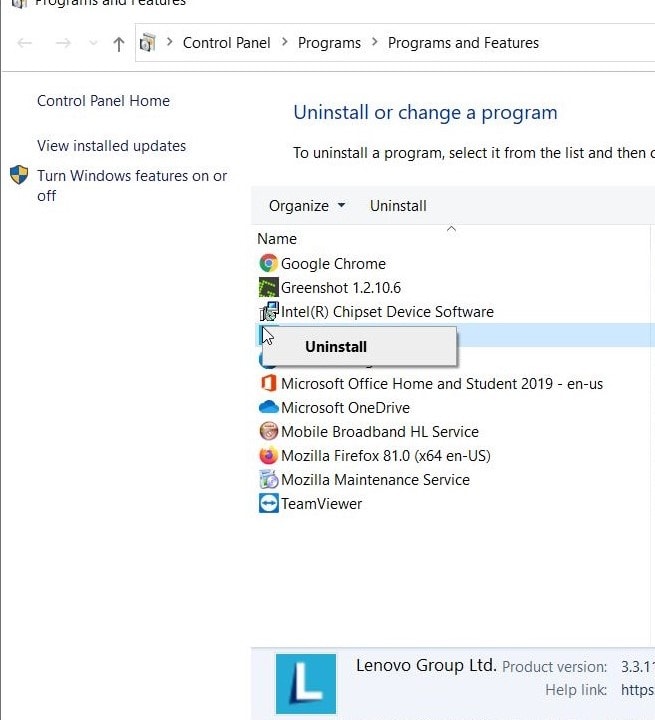Click the Microsoft OneDrive cloud icon
The image size is (655, 720).
(x=268, y=407)
